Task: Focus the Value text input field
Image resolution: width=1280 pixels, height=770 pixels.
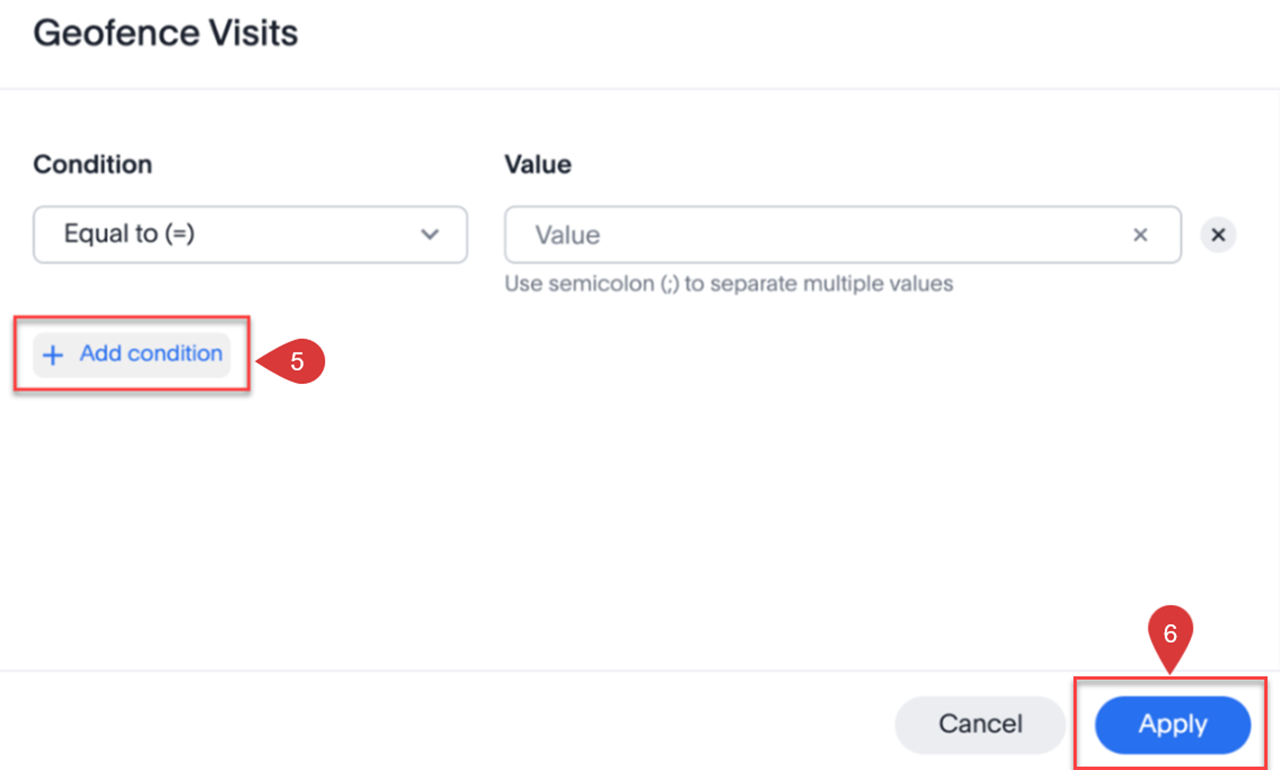Action: pyautogui.click(x=820, y=235)
